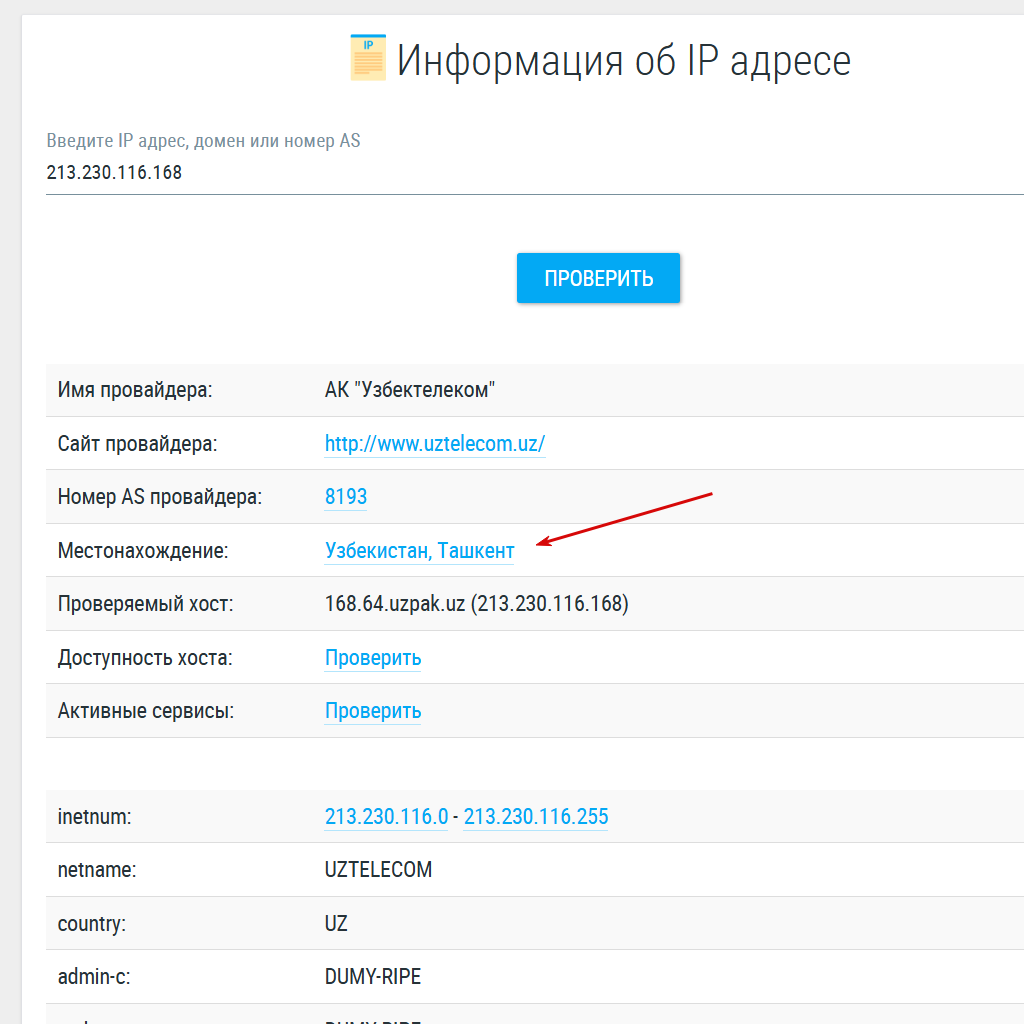This screenshot has height=1024, width=1024.
Task: Open the 213.230.116.255 inetnum link
Action: (x=536, y=817)
